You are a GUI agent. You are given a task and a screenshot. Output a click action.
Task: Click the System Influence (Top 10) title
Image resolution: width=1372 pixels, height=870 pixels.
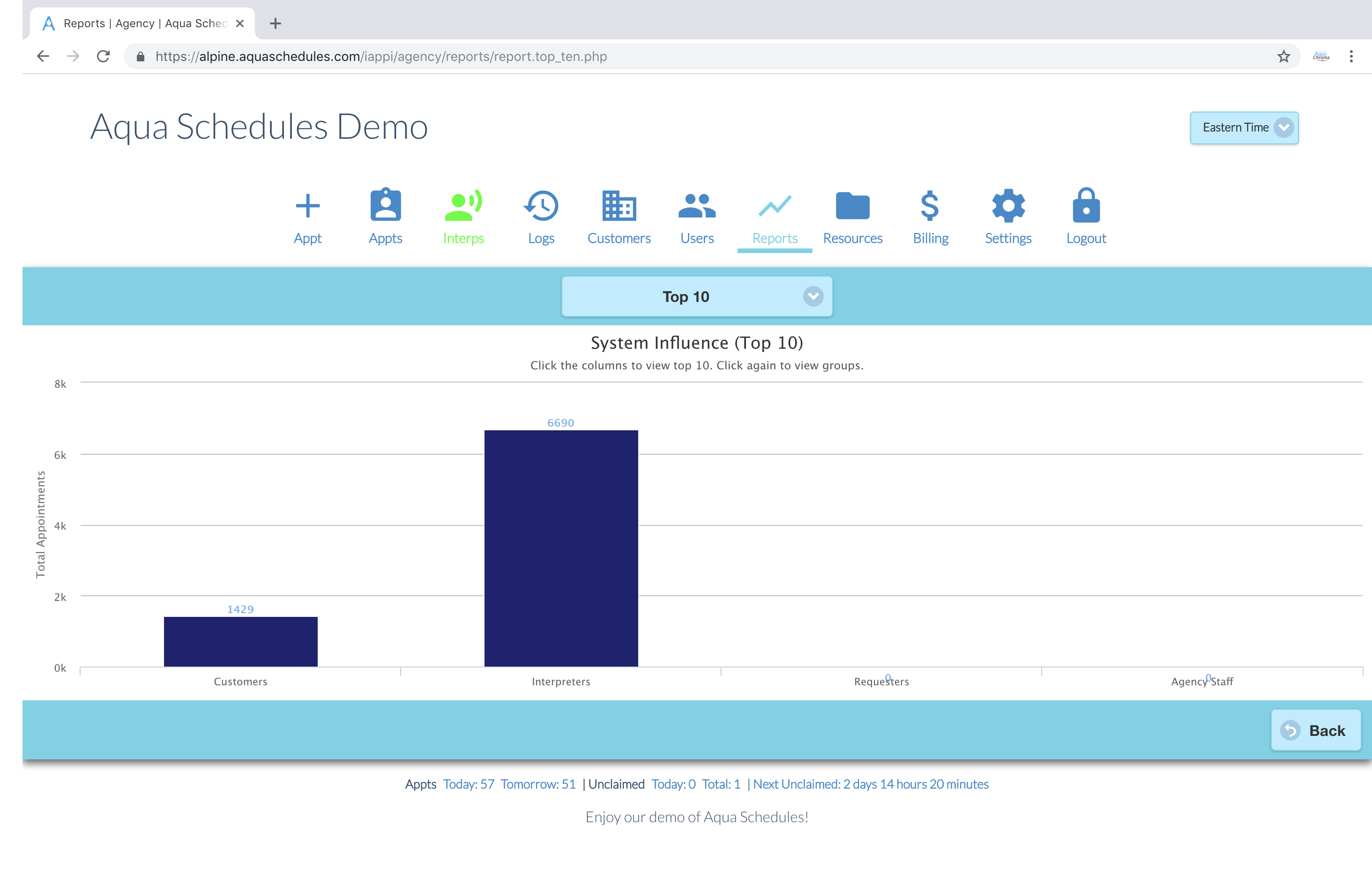coord(697,343)
